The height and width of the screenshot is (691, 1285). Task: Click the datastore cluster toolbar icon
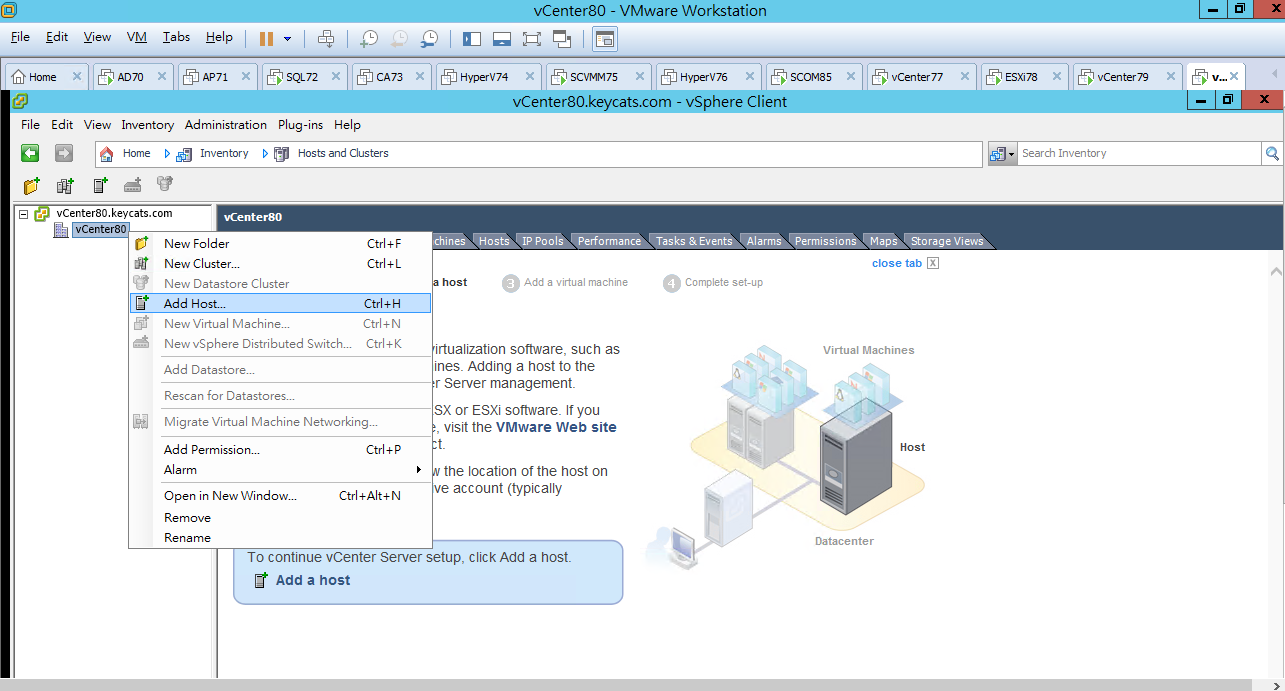(165, 185)
